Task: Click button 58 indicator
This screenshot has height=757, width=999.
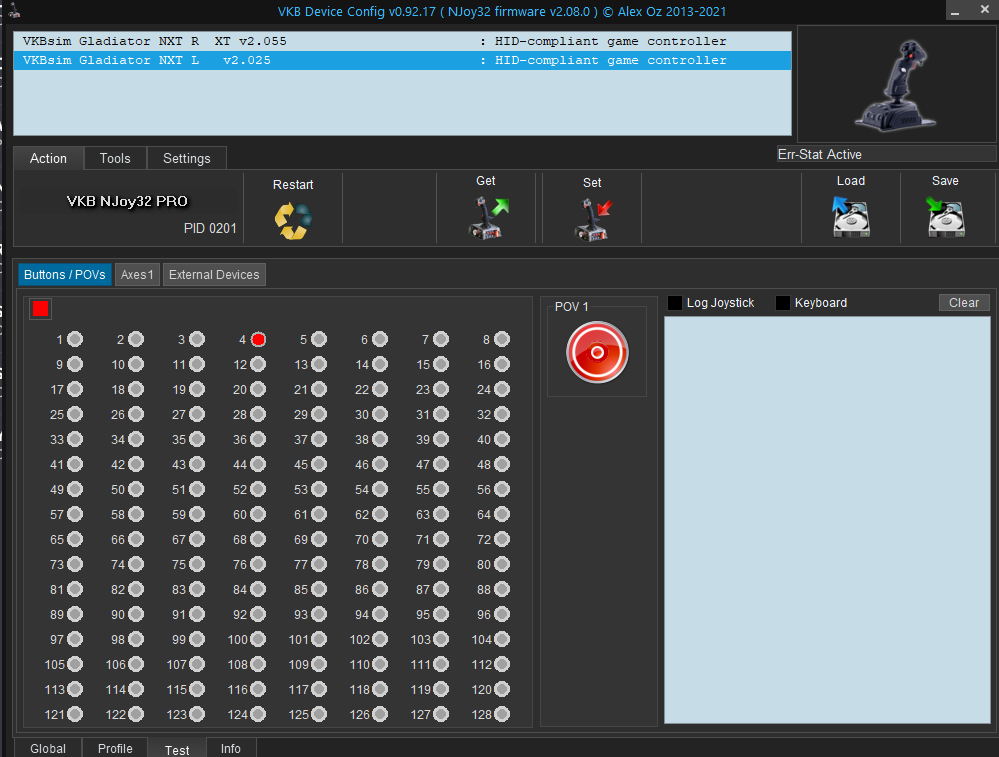Action: [x=136, y=514]
